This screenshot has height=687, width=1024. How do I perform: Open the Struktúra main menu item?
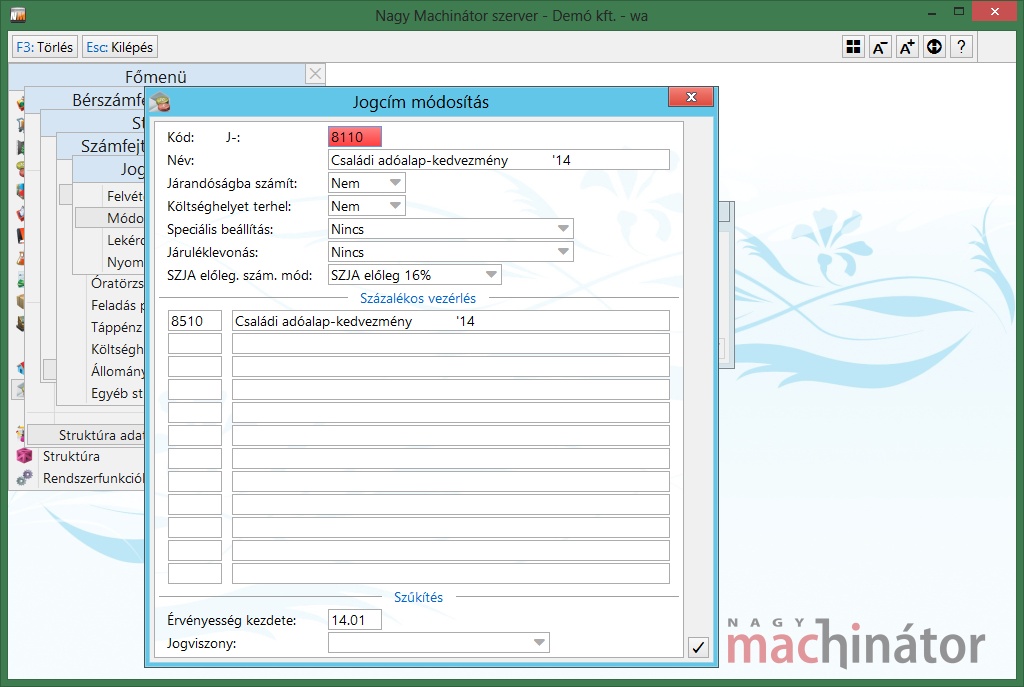click(71, 456)
